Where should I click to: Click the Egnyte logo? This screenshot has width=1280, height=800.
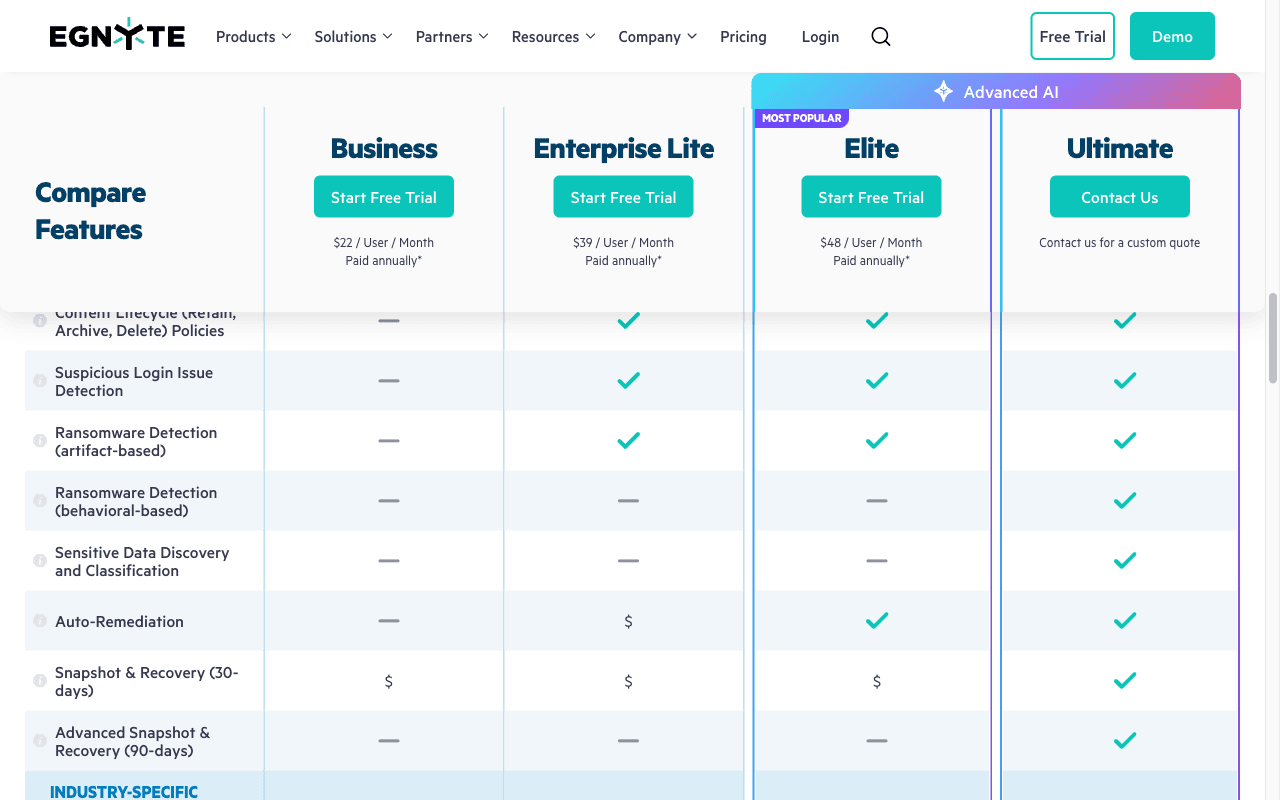117,36
